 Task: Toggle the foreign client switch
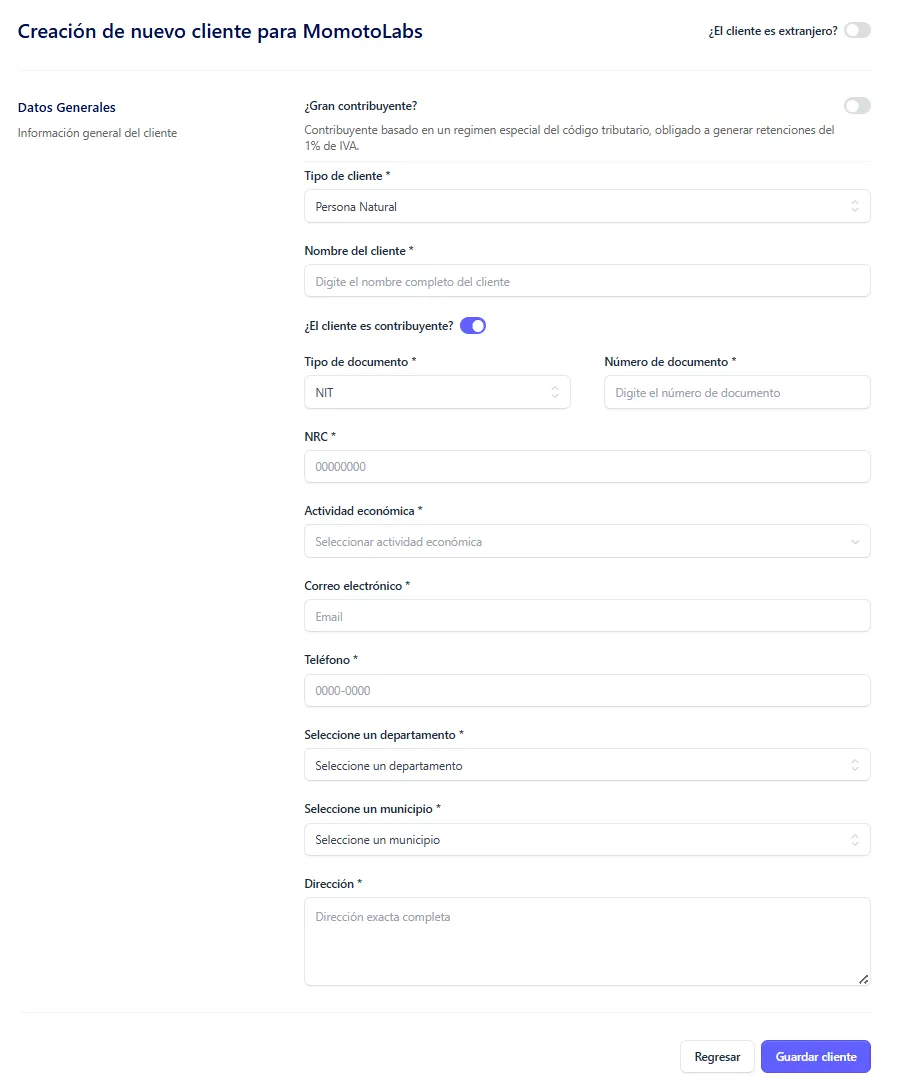pos(857,31)
